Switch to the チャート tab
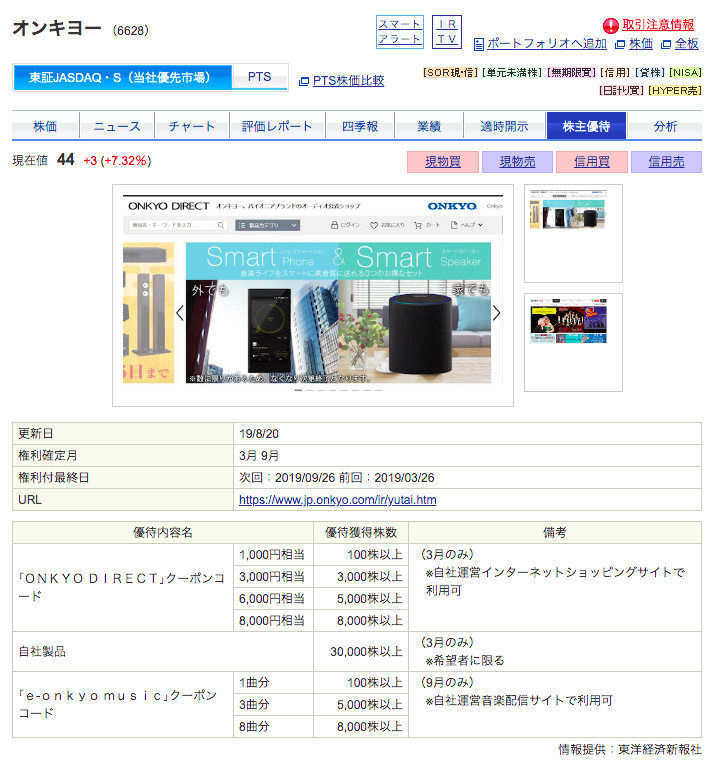This screenshot has width=714, height=761. pyautogui.click(x=192, y=126)
